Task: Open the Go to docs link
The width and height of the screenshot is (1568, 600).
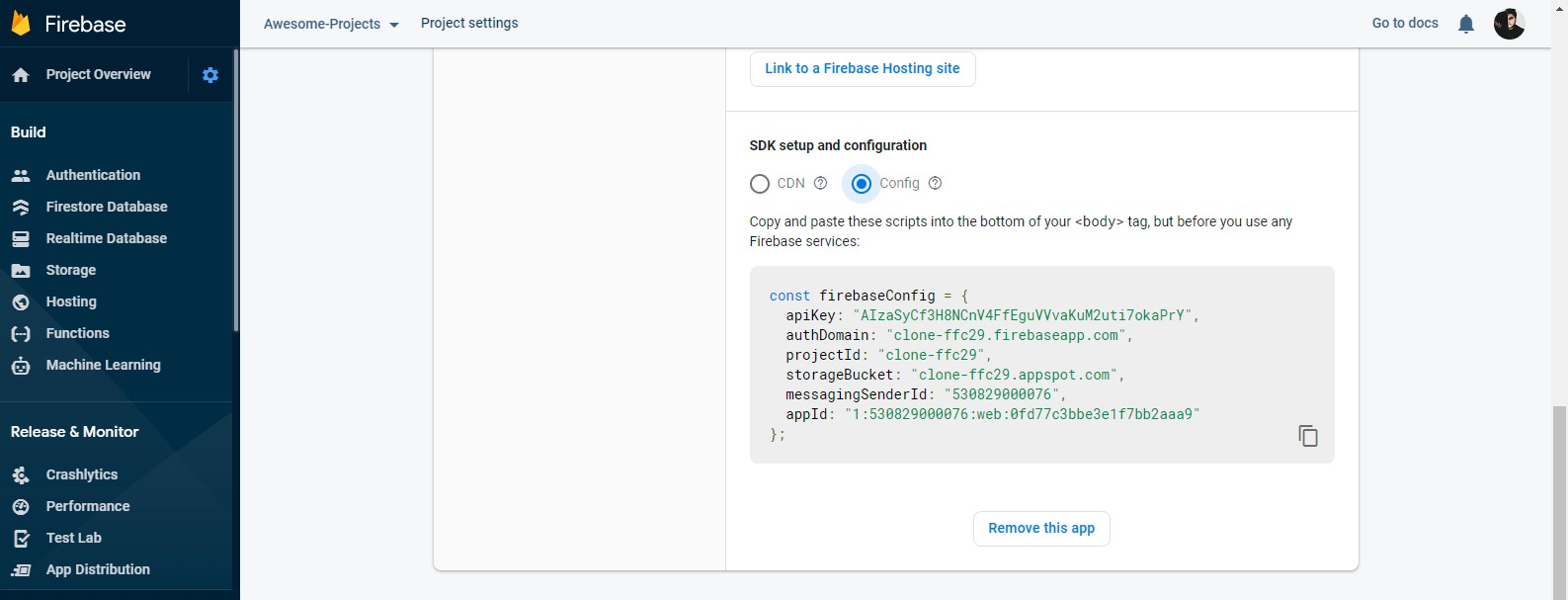Action: pyautogui.click(x=1405, y=23)
